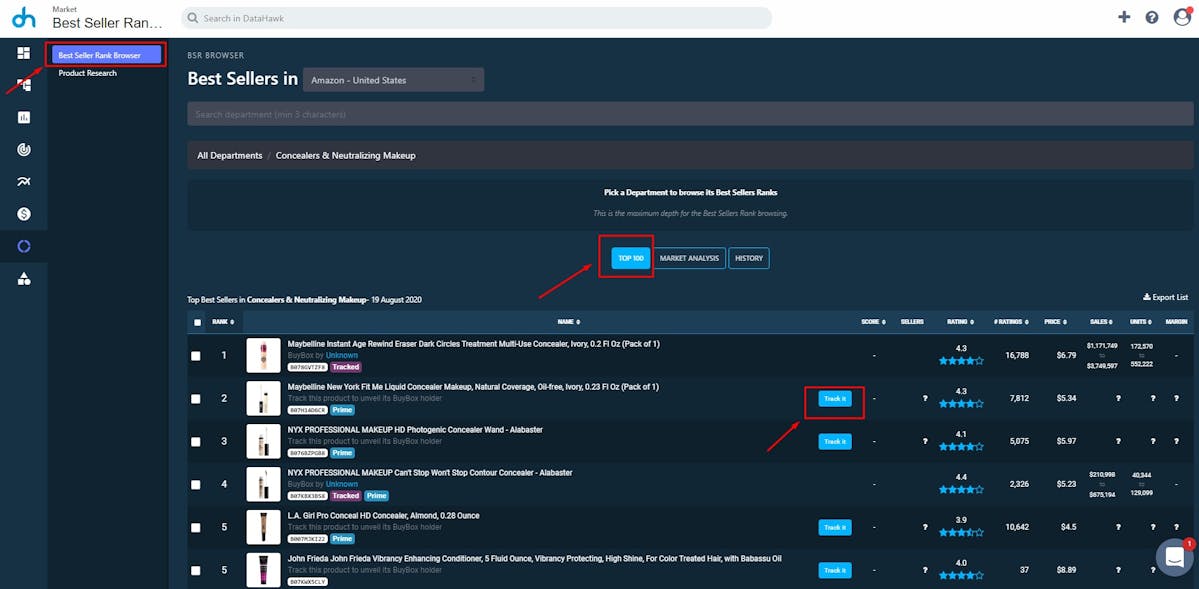Screen dimensions: 1199x589
Task: Open the bar chart icon in sidebar
Action: (x=24, y=117)
